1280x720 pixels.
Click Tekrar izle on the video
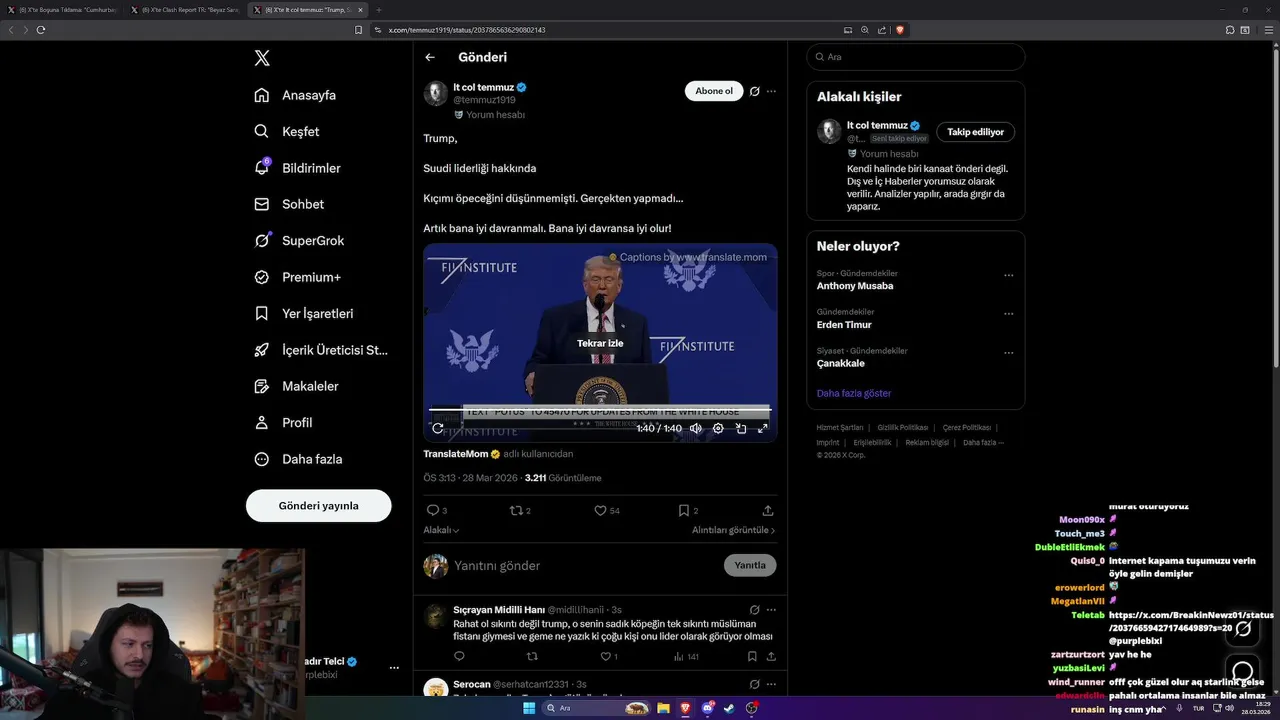600,343
